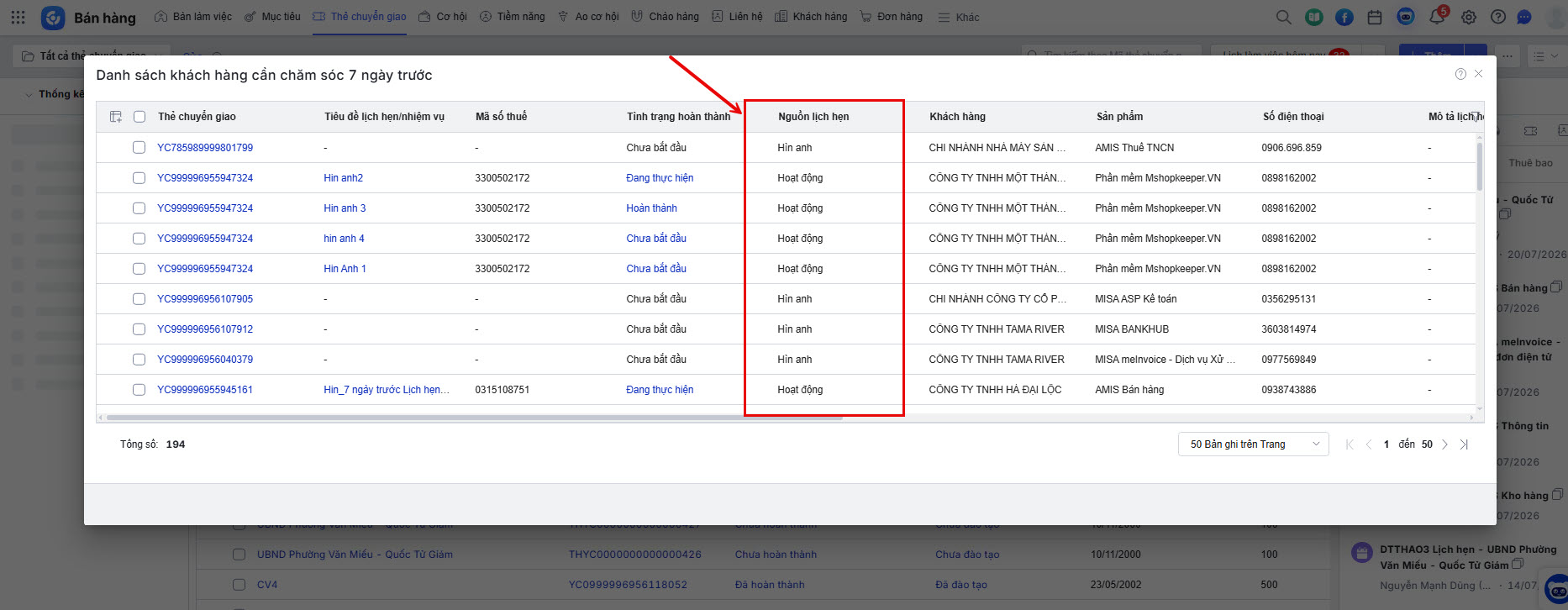This screenshot has width=1568, height=610.
Task: Click the copy icon after Quốc Tử Giám
Action: [1518, 564]
